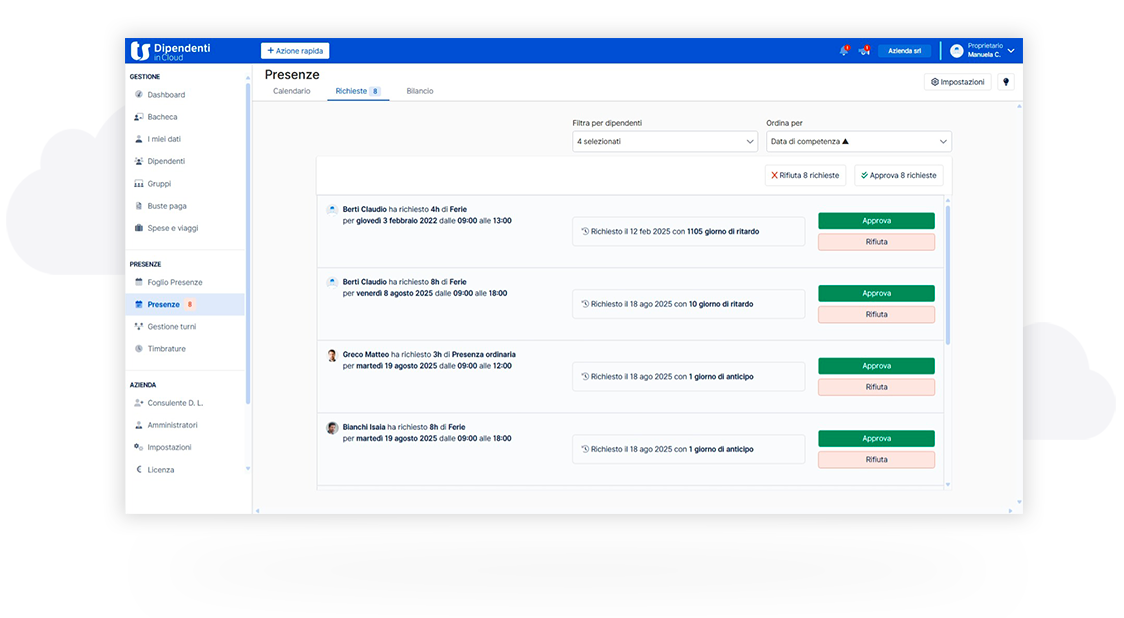
Task: Click the history icon in '1105 giorno di ritardo' box
Action: [x=585, y=232]
